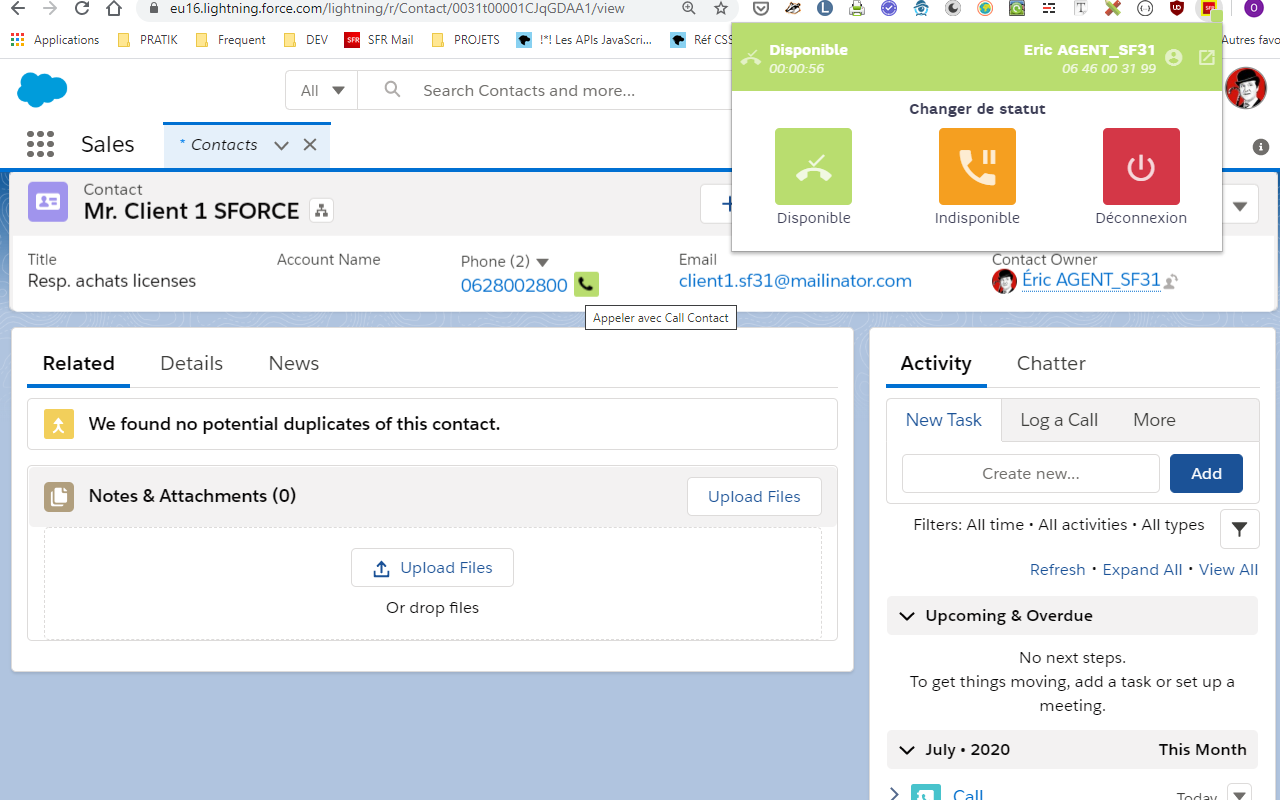
Task: Collapse the July 2020 section
Action: click(x=907, y=750)
